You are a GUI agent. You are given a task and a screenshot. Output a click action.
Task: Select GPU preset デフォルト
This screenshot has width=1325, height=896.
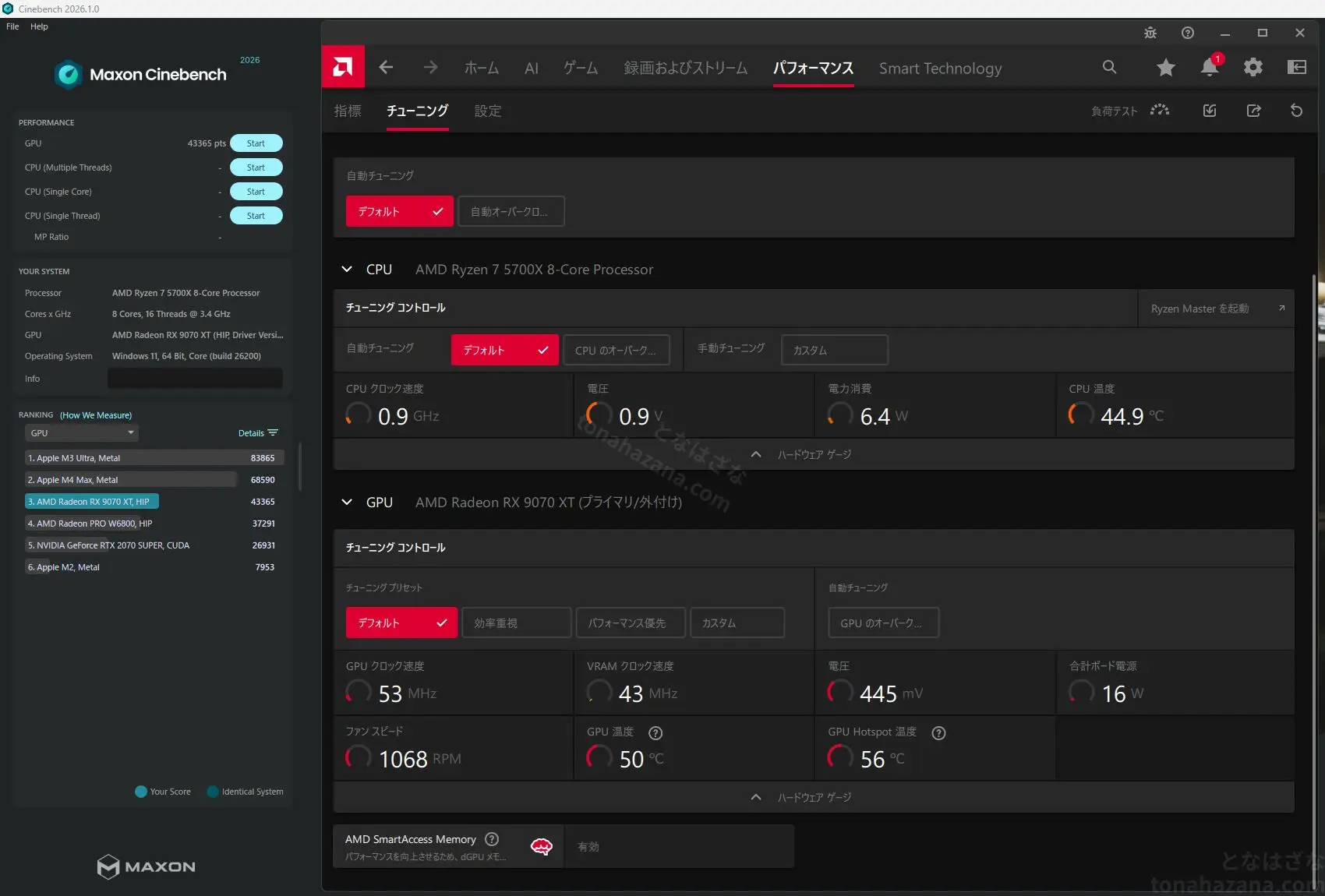(x=401, y=623)
